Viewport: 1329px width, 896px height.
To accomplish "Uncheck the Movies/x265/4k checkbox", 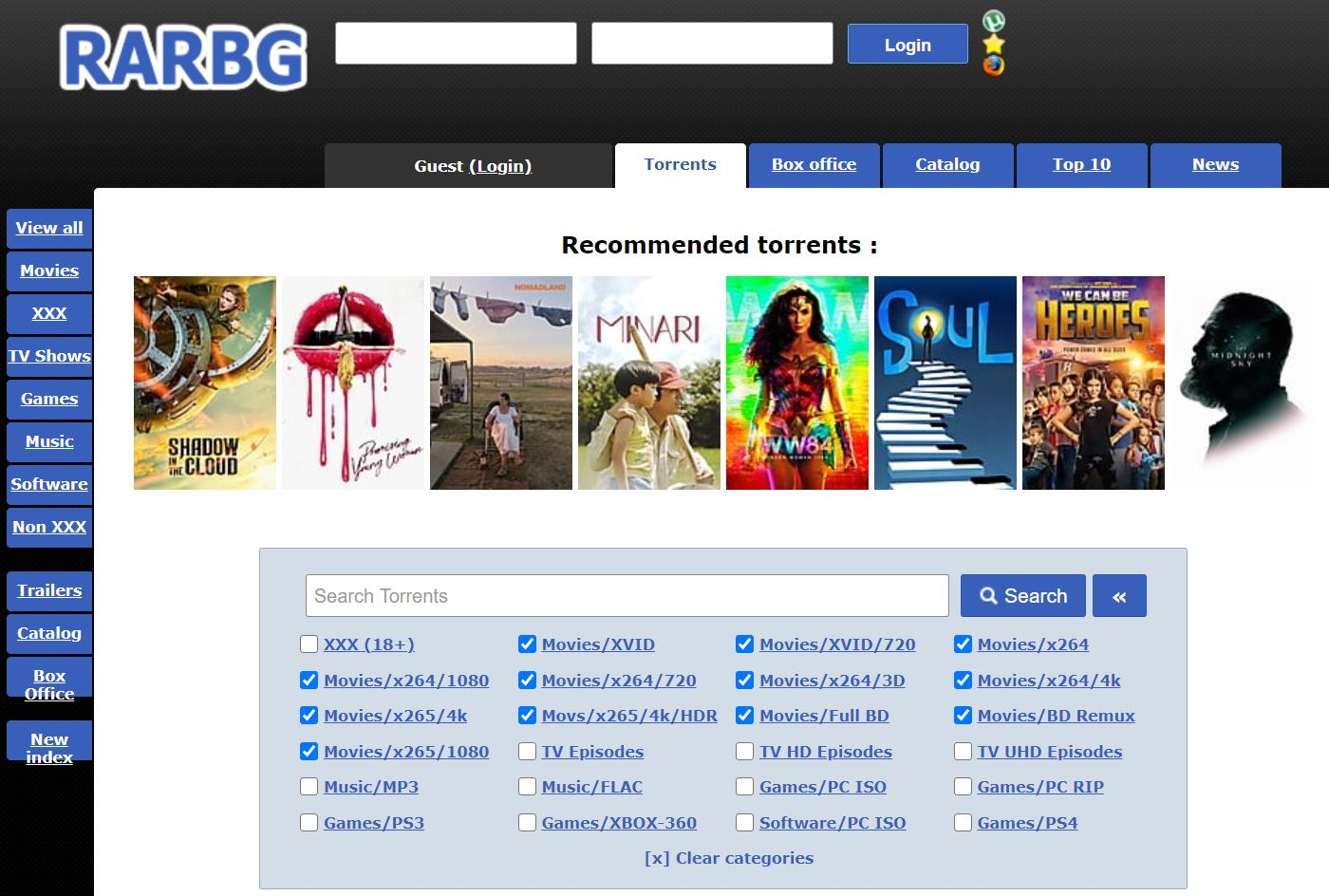I will pos(309,716).
